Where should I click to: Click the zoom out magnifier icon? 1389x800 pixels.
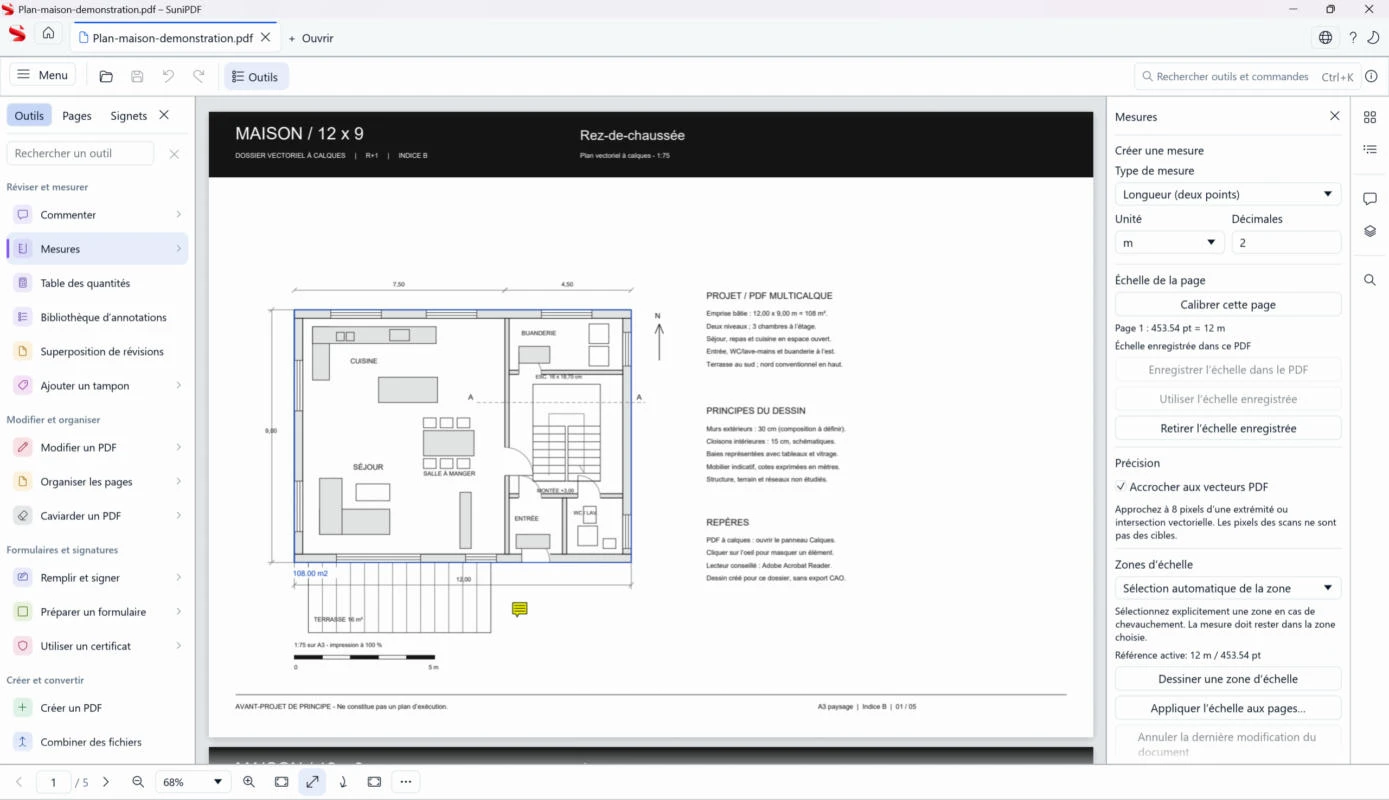138,782
